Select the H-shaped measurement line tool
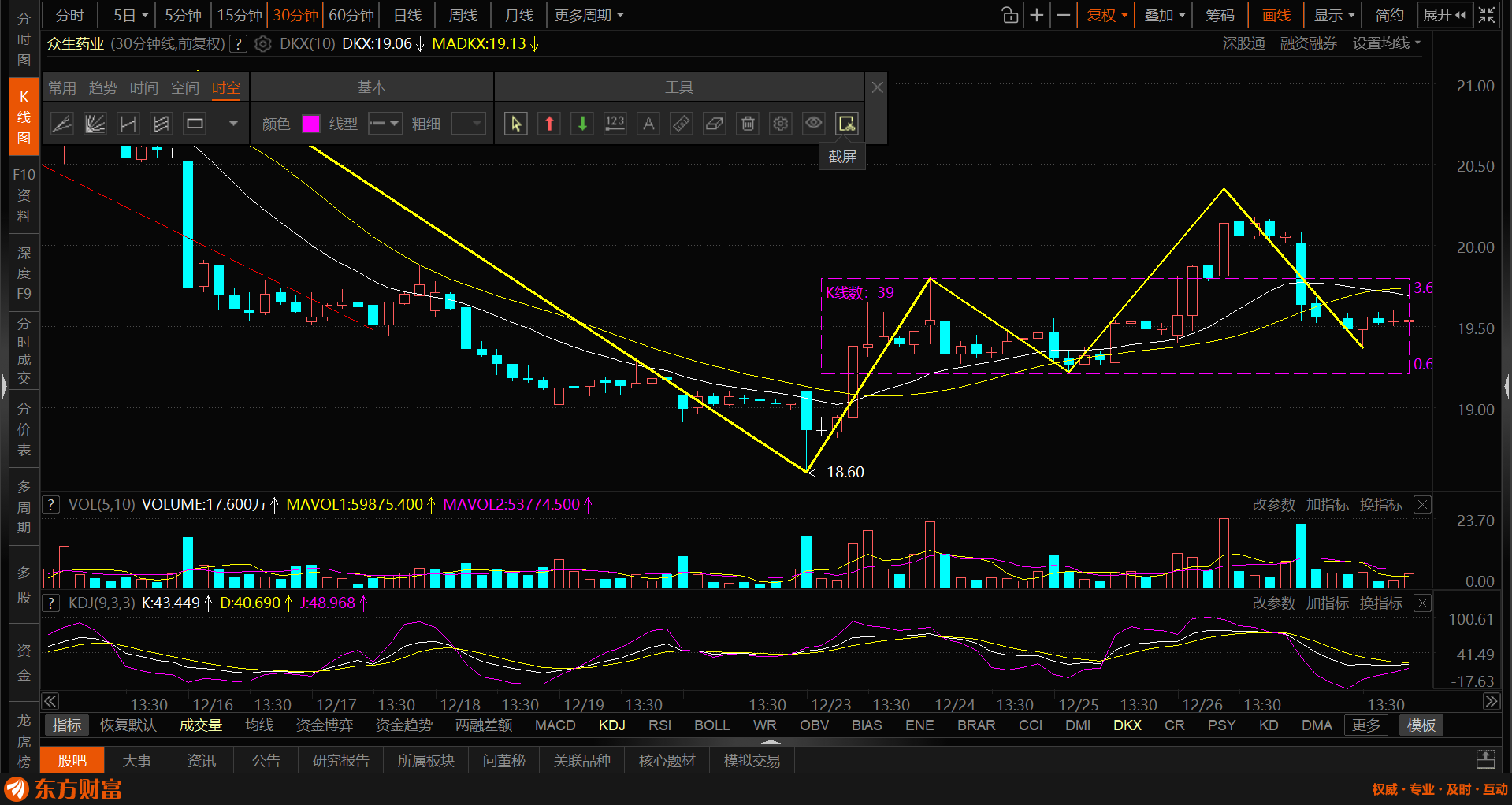The width and height of the screenshot is (1512, 805). coord(128,124)
